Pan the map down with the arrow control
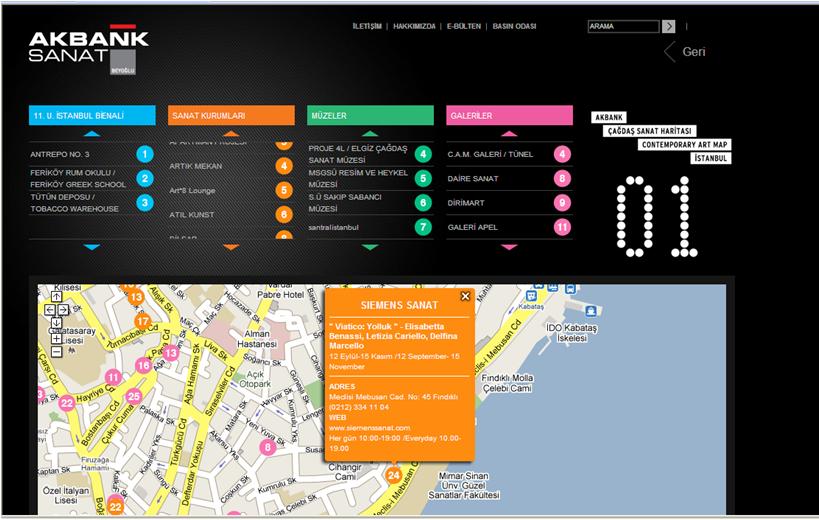The width and height of the screenshot is (819, 520). 56,323
